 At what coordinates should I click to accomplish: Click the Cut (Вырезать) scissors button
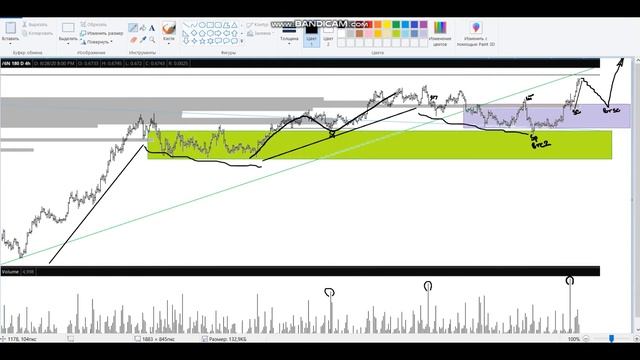click(35, 24)
